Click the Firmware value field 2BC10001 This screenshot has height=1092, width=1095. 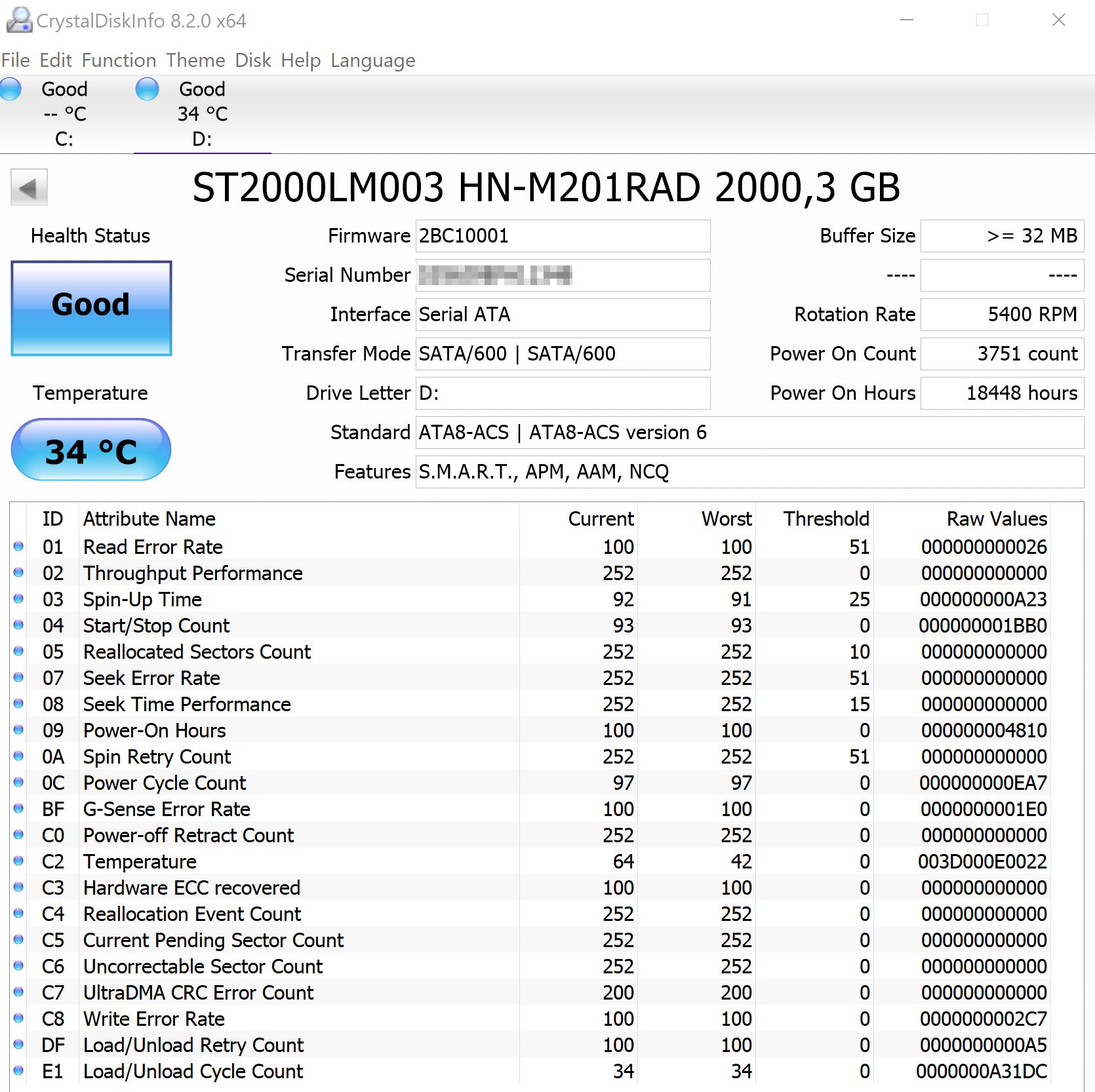click(x=563, y=236)
